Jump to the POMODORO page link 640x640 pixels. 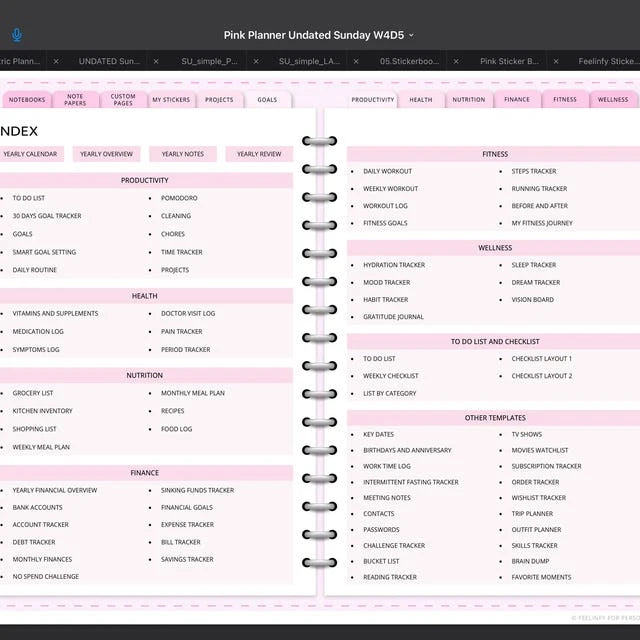(x=179, y=198)
